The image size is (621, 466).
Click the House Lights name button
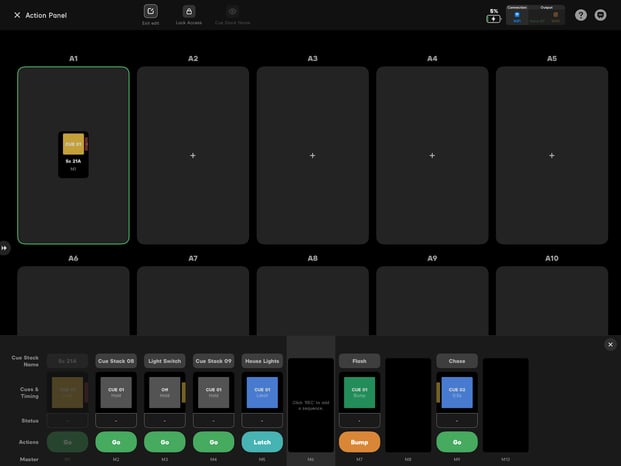pyautogui.click(x=262, y=361)
